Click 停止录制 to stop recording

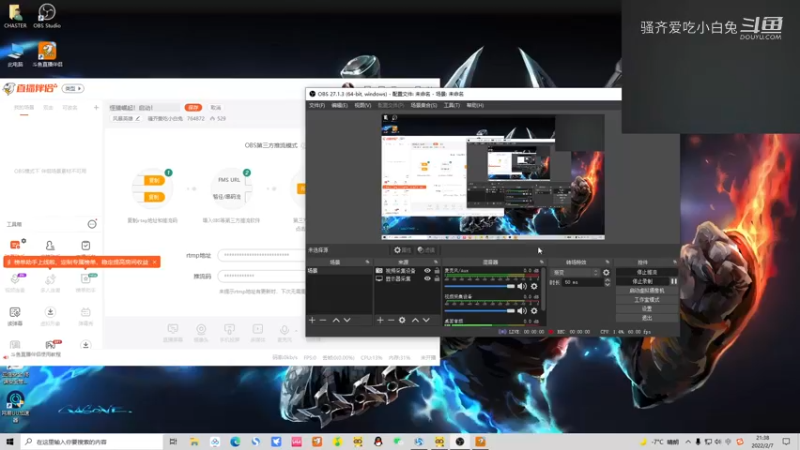(642, 281)
